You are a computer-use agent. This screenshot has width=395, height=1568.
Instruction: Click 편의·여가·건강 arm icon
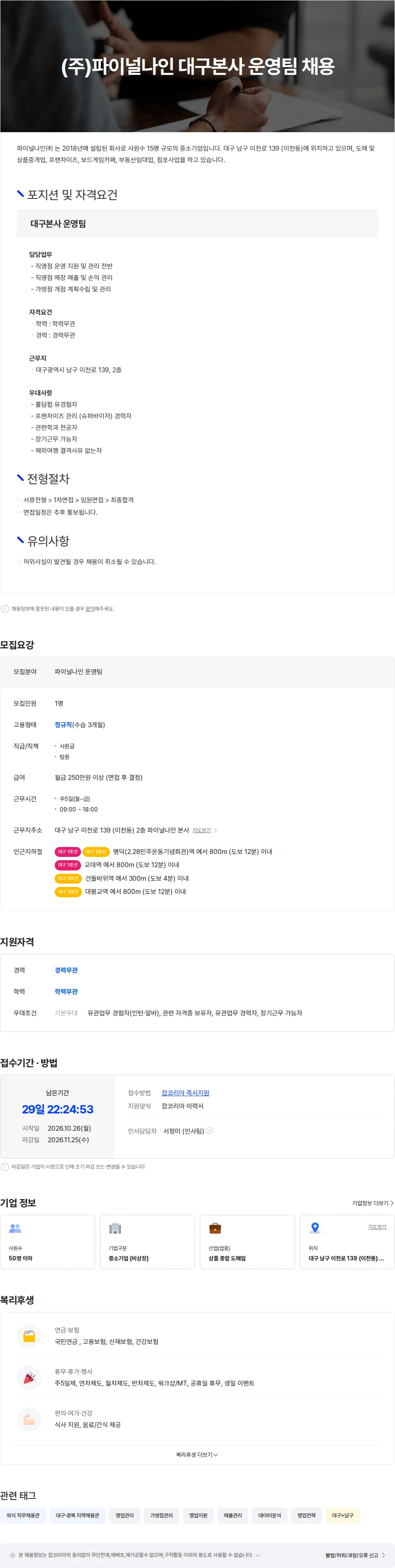[29, 1419]
